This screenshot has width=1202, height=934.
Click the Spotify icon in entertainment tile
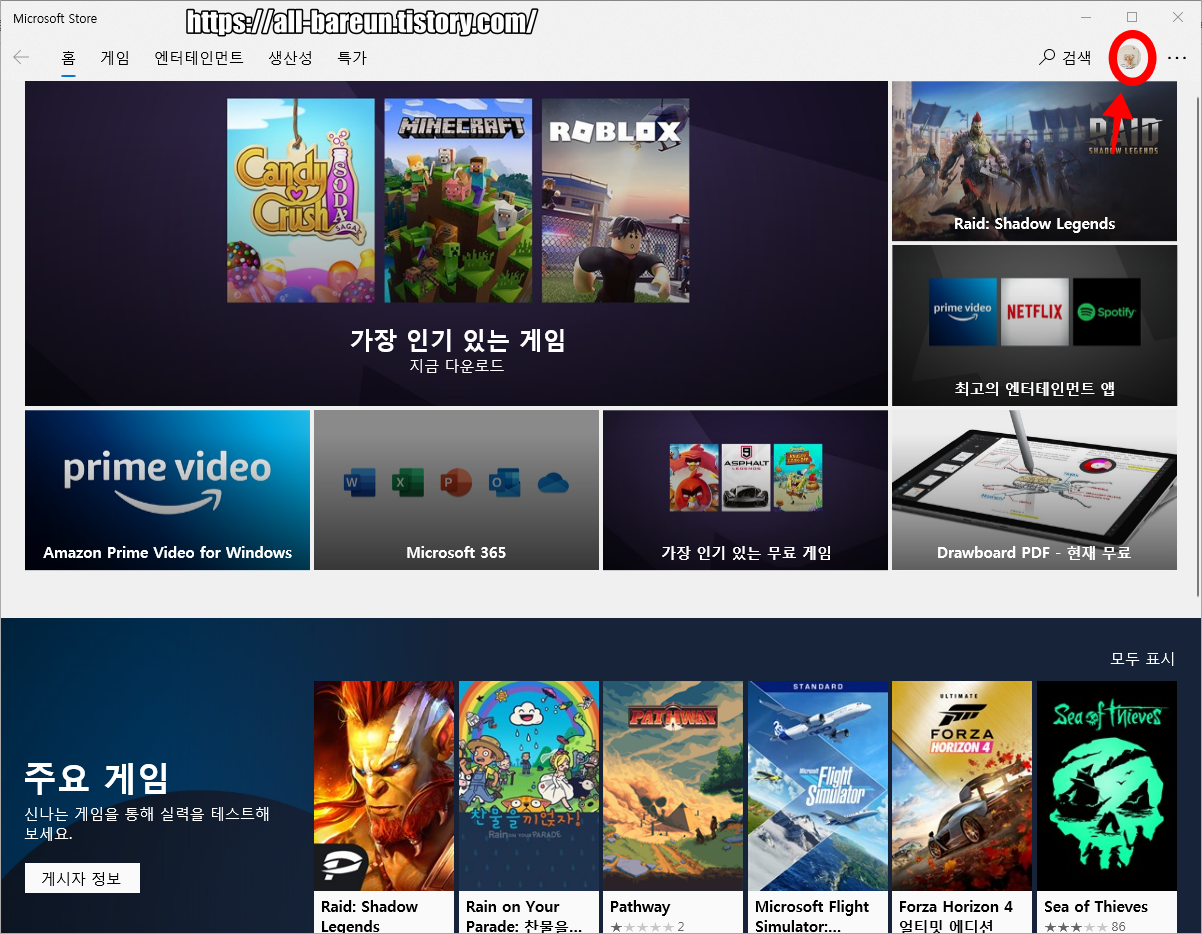[1106, 312]
